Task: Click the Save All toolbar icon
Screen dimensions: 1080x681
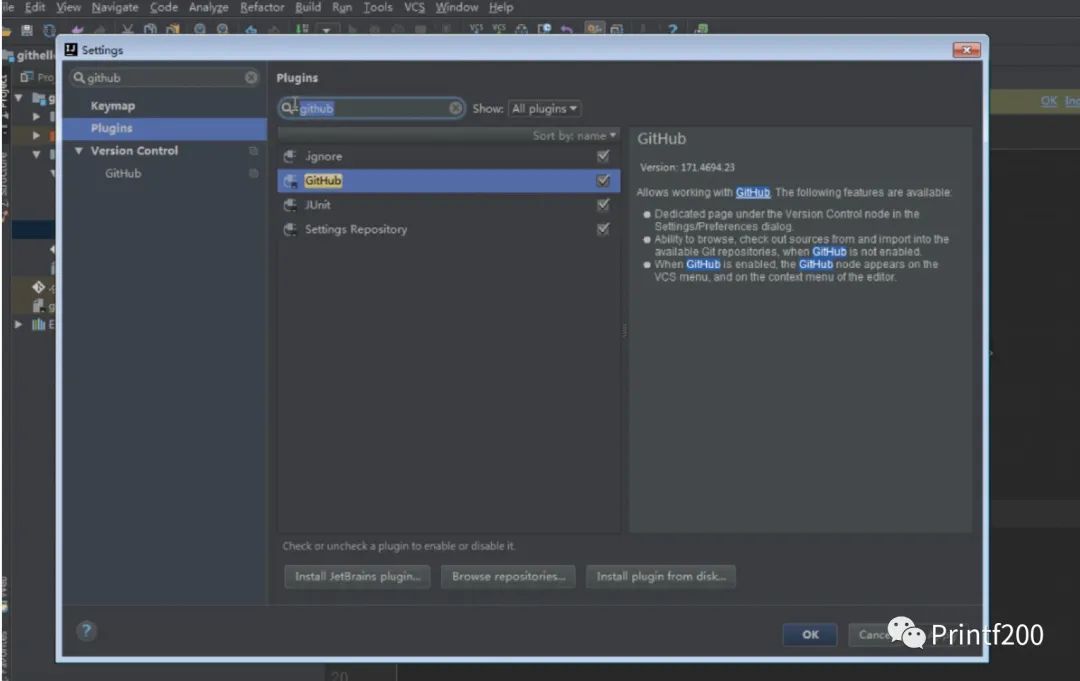Action: 27,30
